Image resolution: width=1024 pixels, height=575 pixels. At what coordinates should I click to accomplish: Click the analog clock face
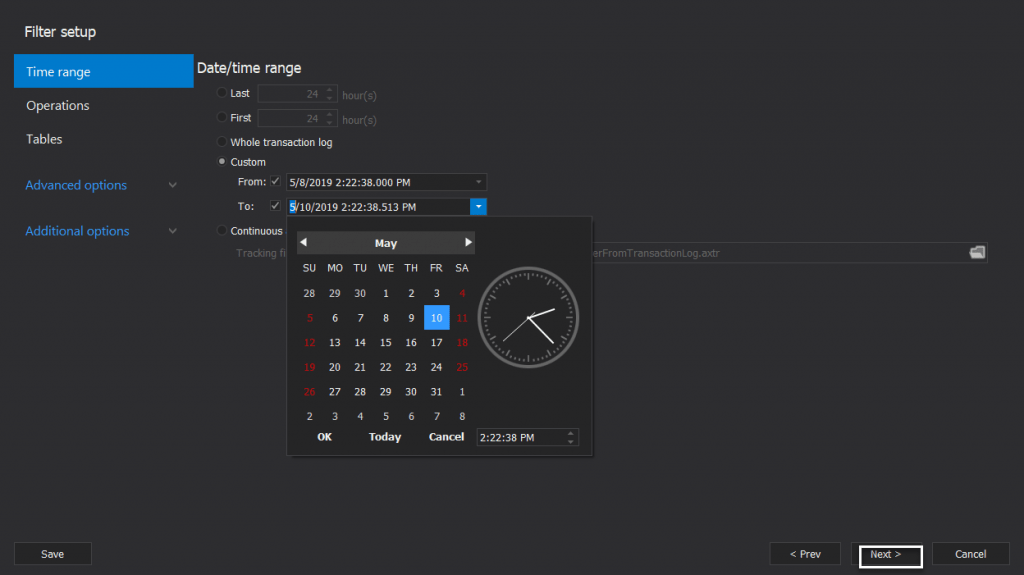click(528, 318)
